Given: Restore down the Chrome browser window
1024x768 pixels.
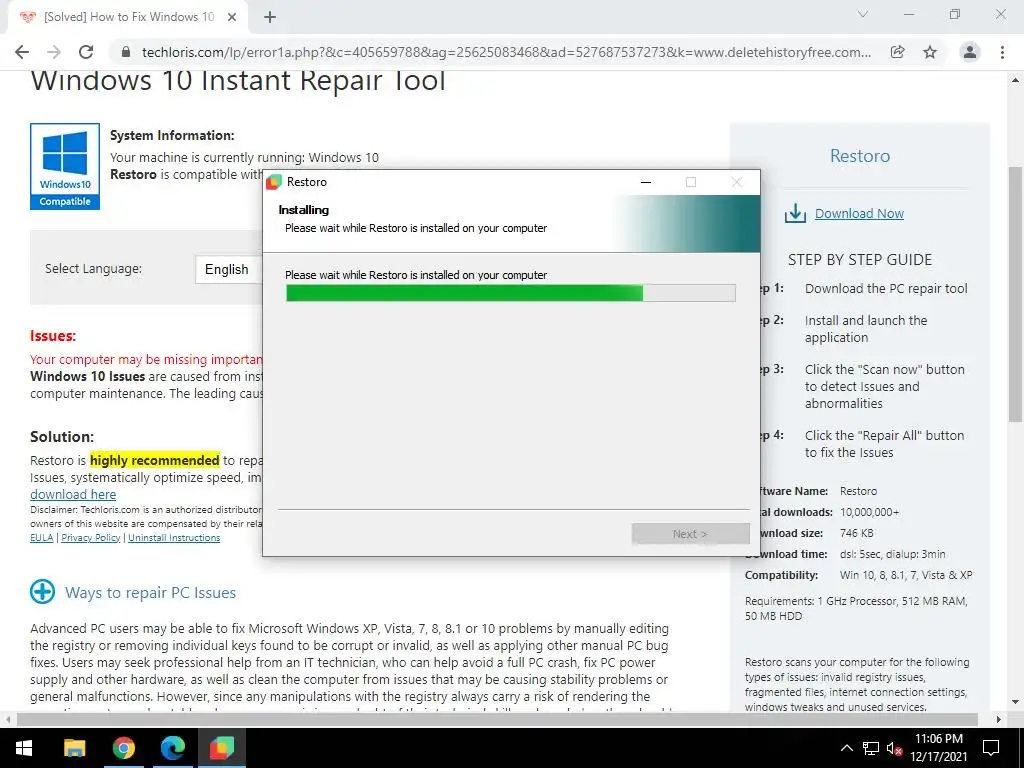Looking at the screenshot, I should click(x=955, y=14).
